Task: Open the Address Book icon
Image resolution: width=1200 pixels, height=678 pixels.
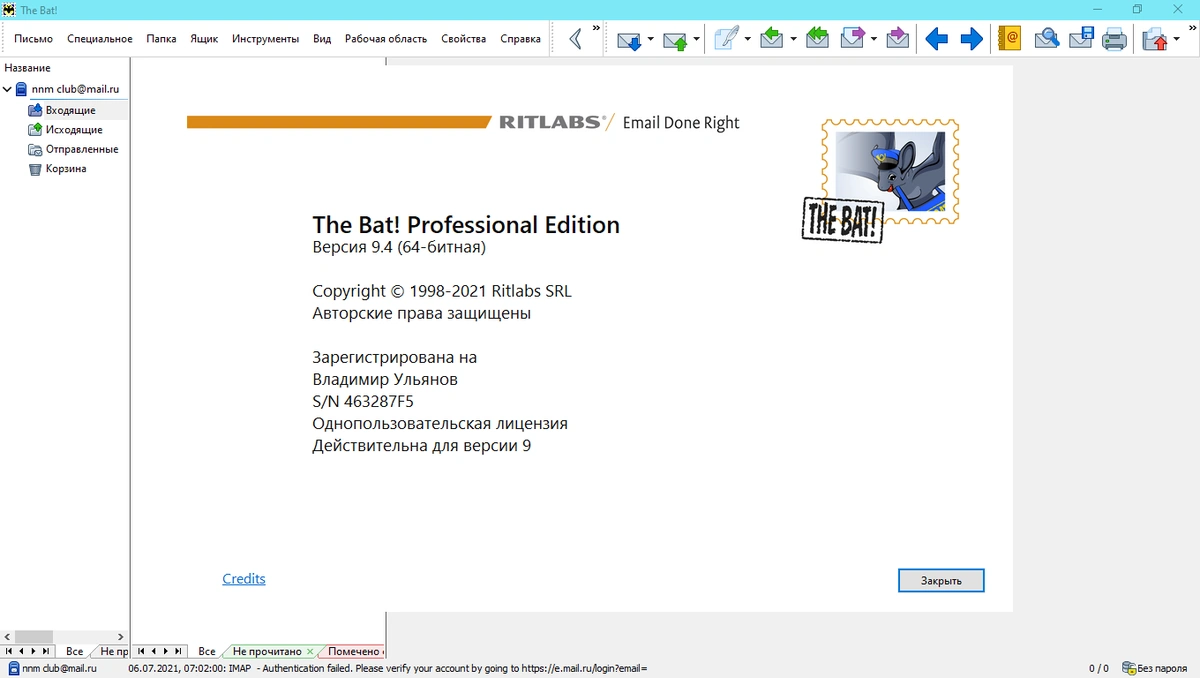Action: pyautogui.click(x=1008, y=40)
